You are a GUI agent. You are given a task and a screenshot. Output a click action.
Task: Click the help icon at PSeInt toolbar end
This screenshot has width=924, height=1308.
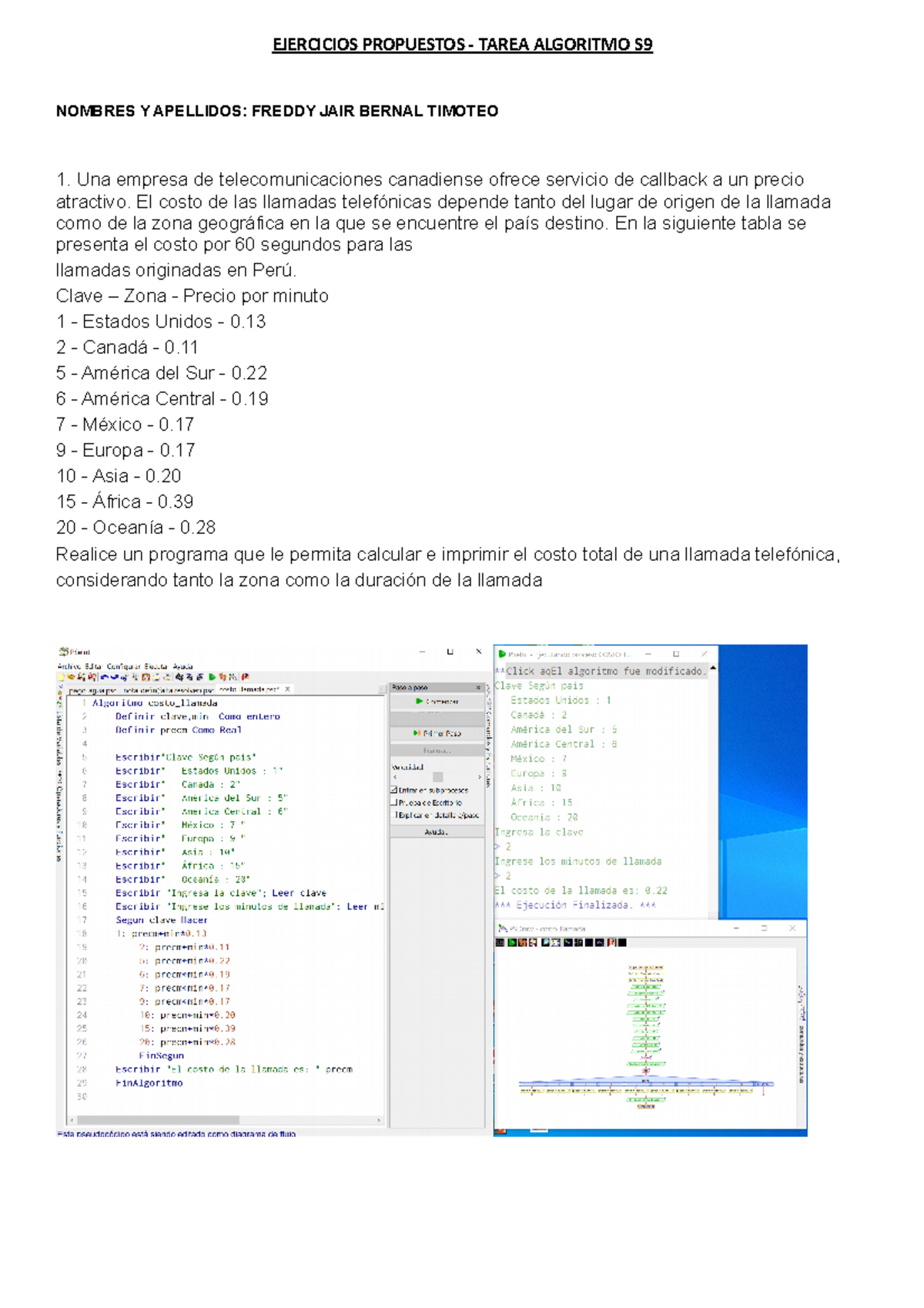click(x=245, y=677)
